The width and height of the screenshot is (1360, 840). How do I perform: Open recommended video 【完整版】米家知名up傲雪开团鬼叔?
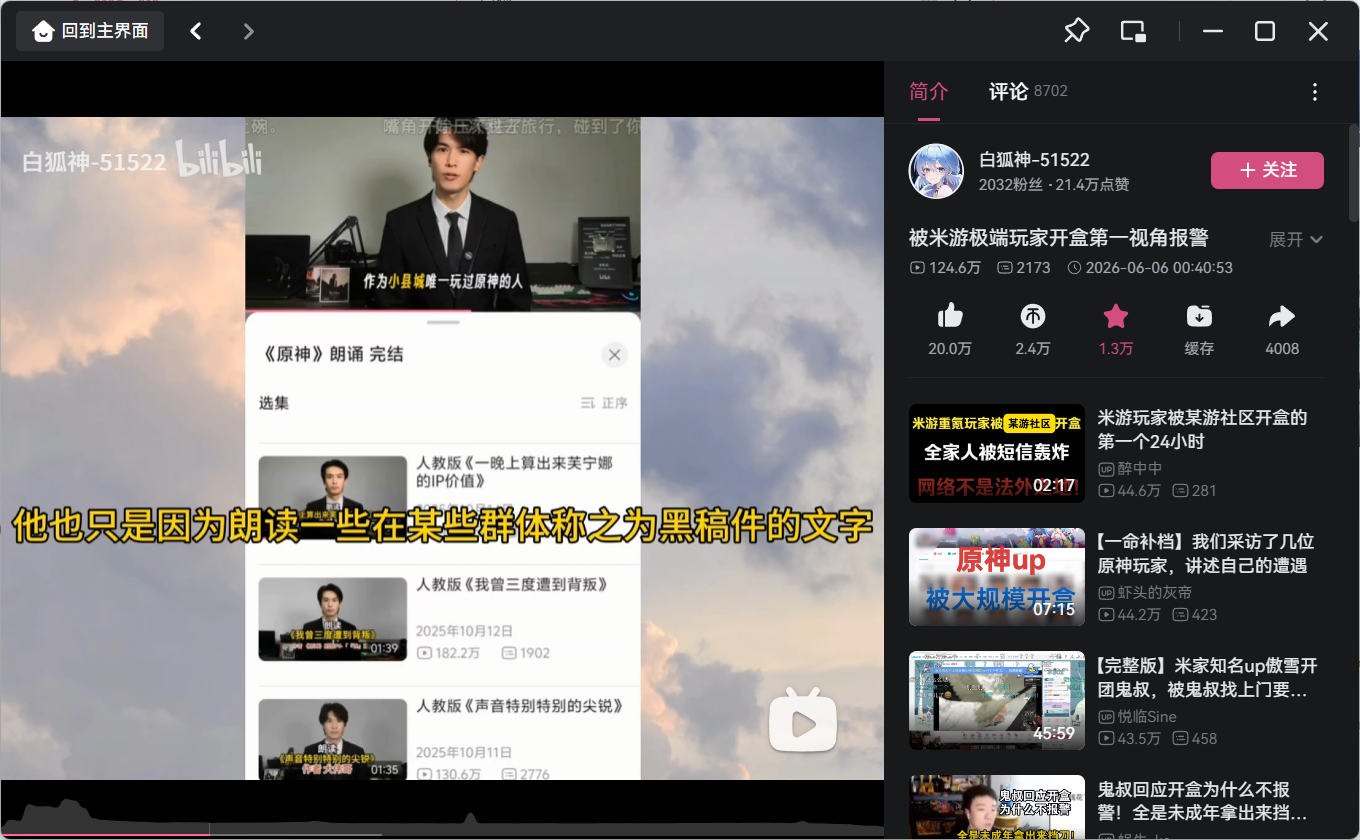point(1207,677)
